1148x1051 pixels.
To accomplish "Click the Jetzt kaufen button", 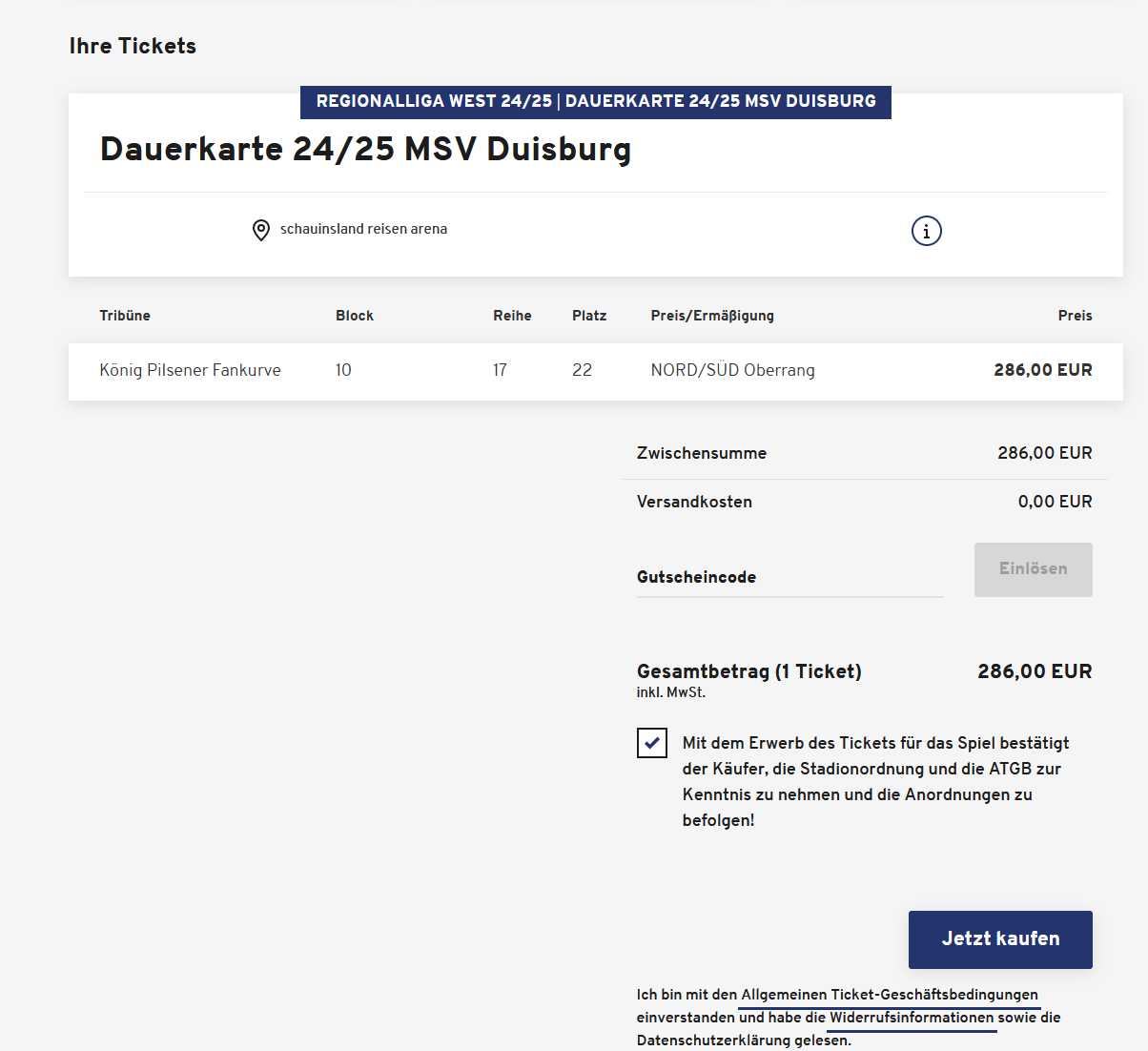I will coord(1000,939).
